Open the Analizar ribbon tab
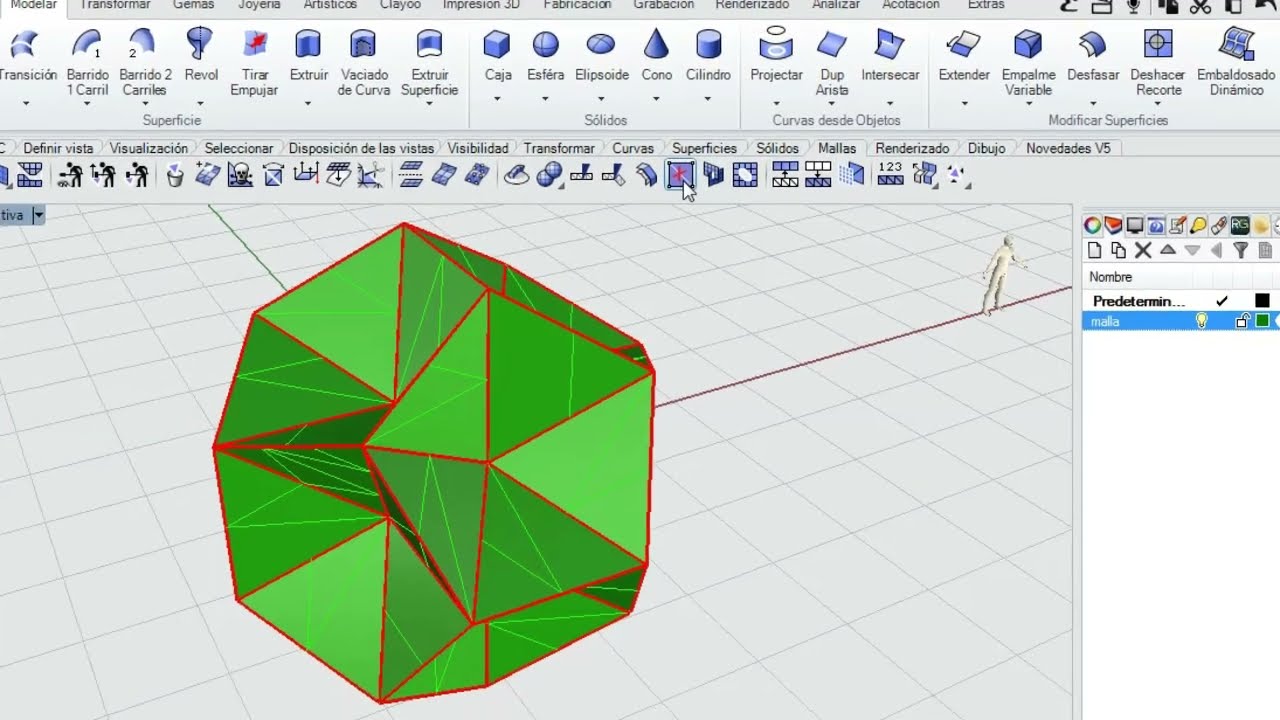 [836, 5]
